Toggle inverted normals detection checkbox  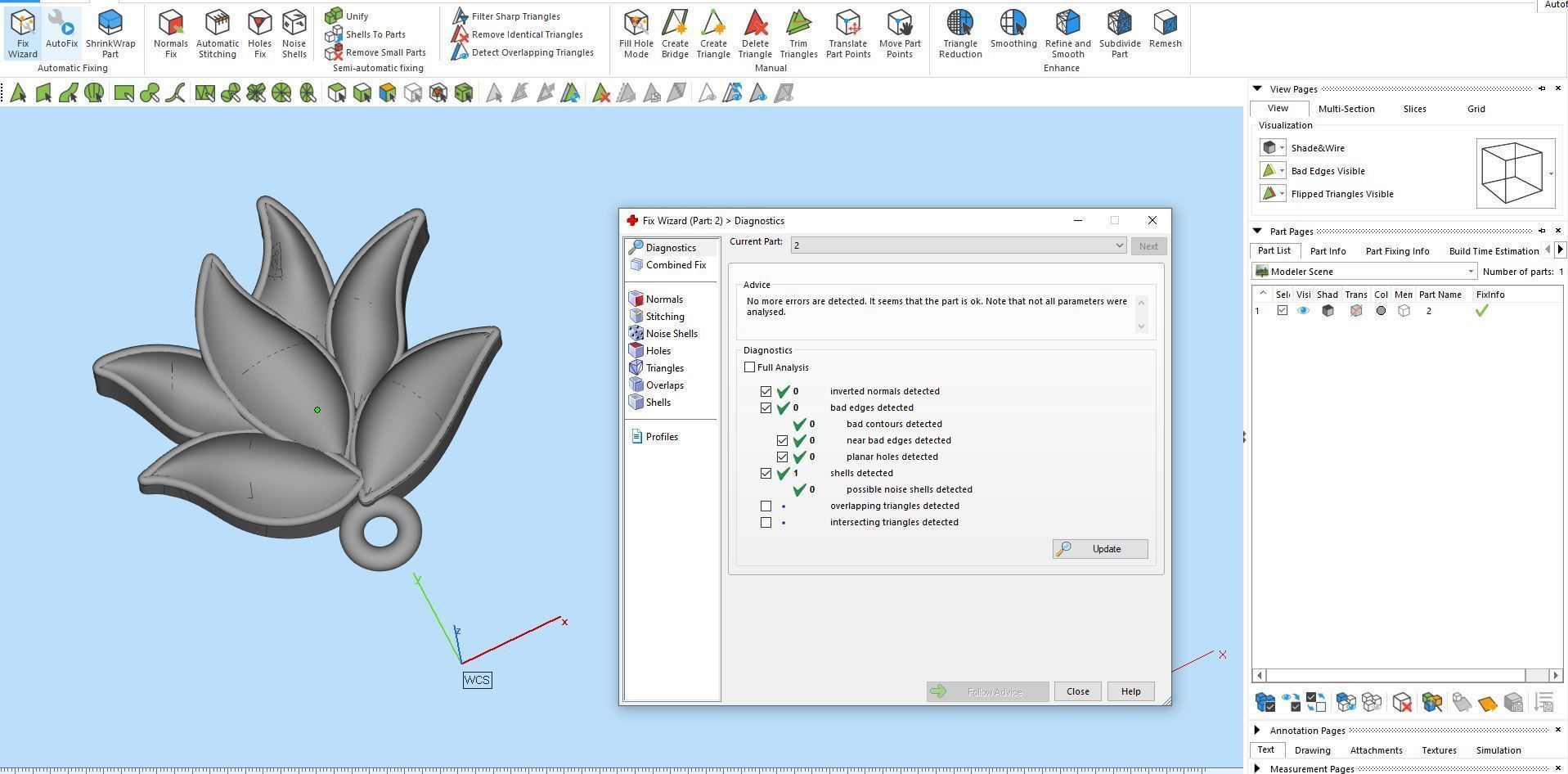pyautogui.click(x=766, y=391)
